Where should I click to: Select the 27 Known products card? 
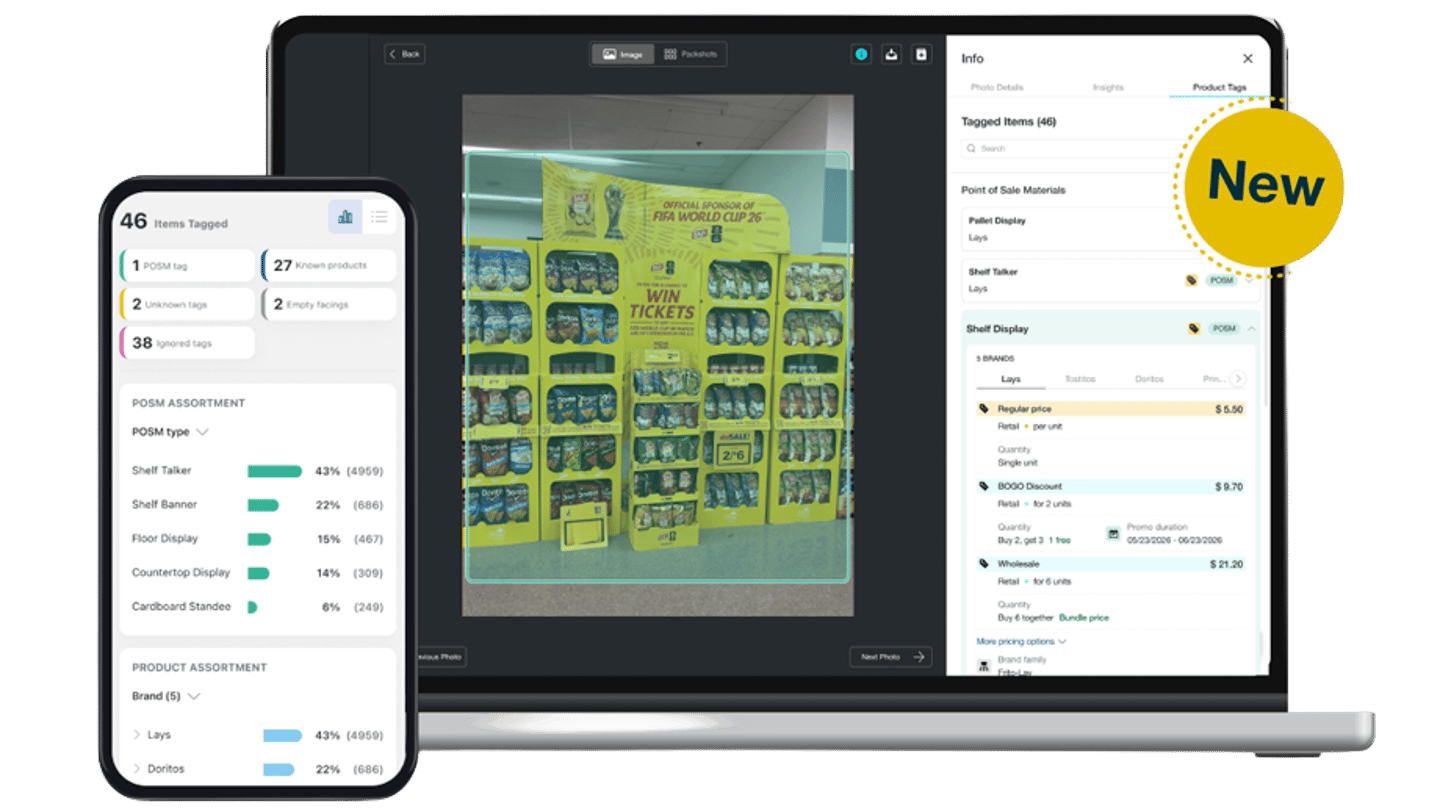pyautogui.click(x=329, y=266)
